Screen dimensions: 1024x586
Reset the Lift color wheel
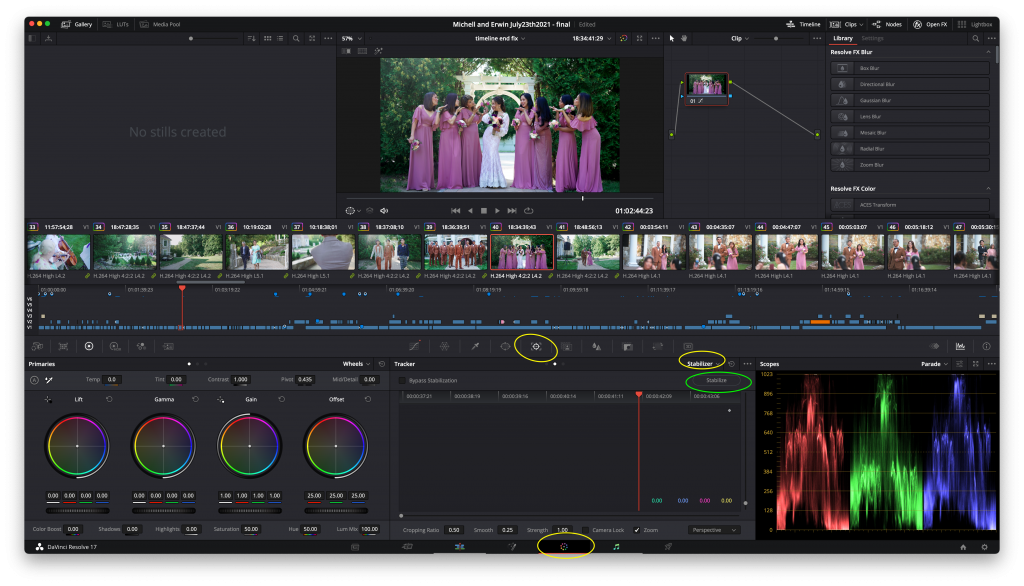click(109, 399)
